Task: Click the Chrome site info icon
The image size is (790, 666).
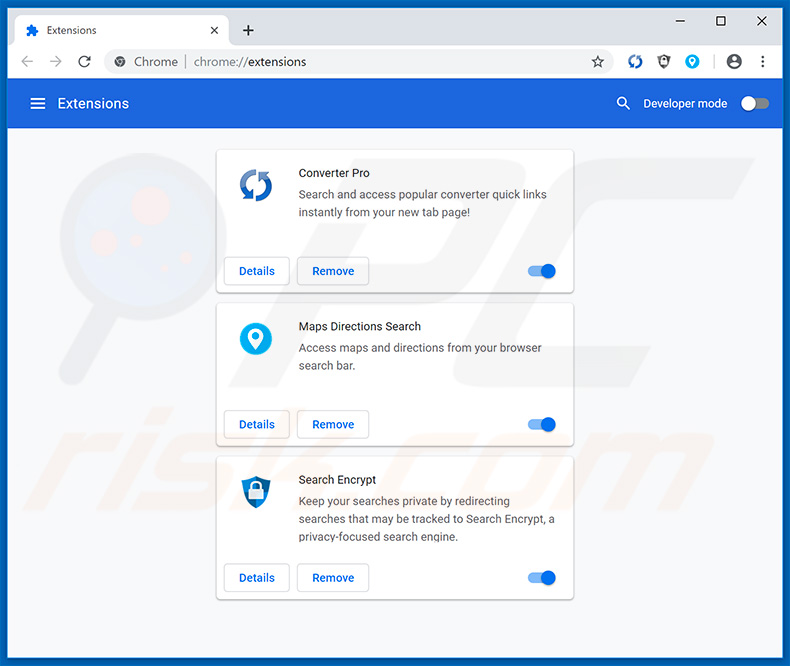Action: click(120, 61)
